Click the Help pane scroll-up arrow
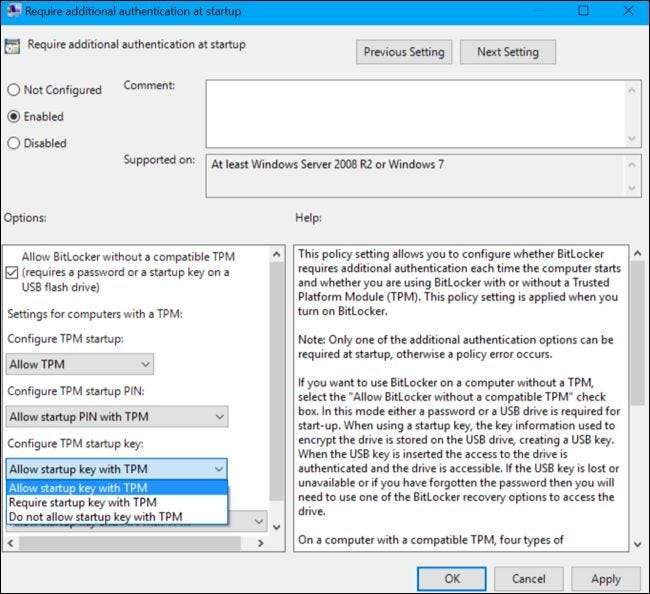Screen dimensions: 650x594 coord(638,254)
